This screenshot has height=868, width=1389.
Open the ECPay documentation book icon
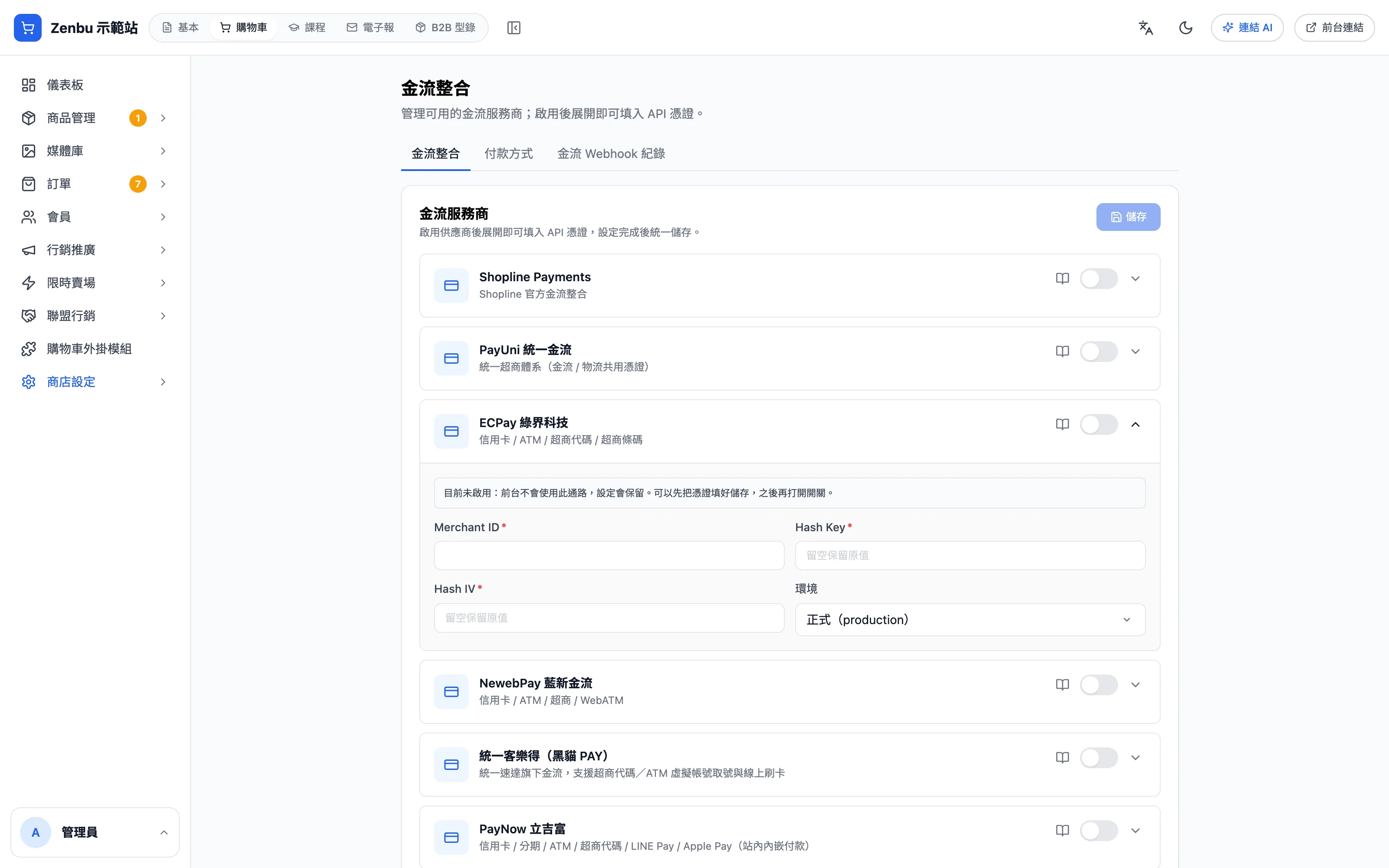click(1063, 424)
